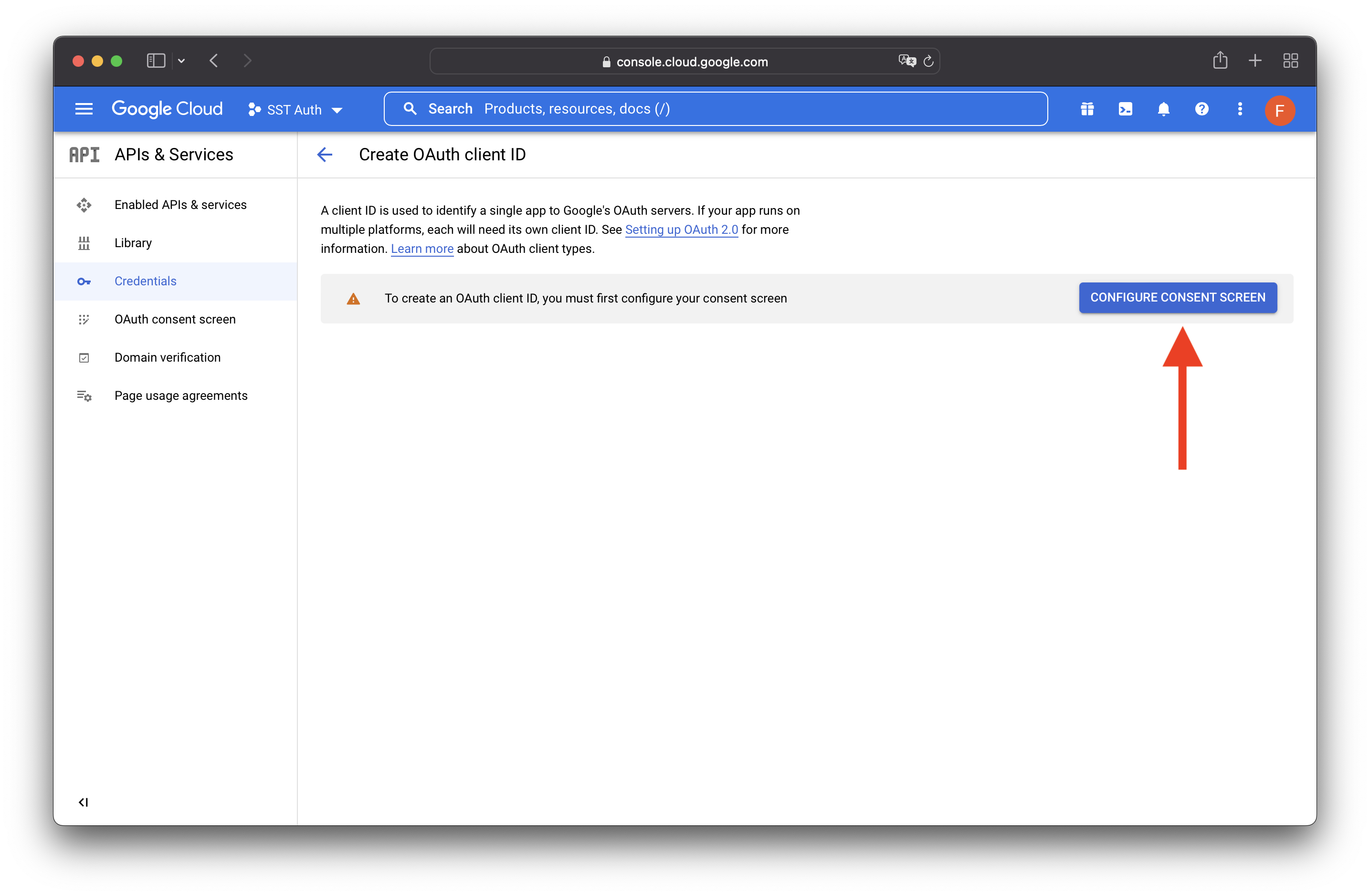The image size is (1370, 896).
Task: Open the Google Cloud hamburger navigation menu
Action: click(x=84, y=109)
